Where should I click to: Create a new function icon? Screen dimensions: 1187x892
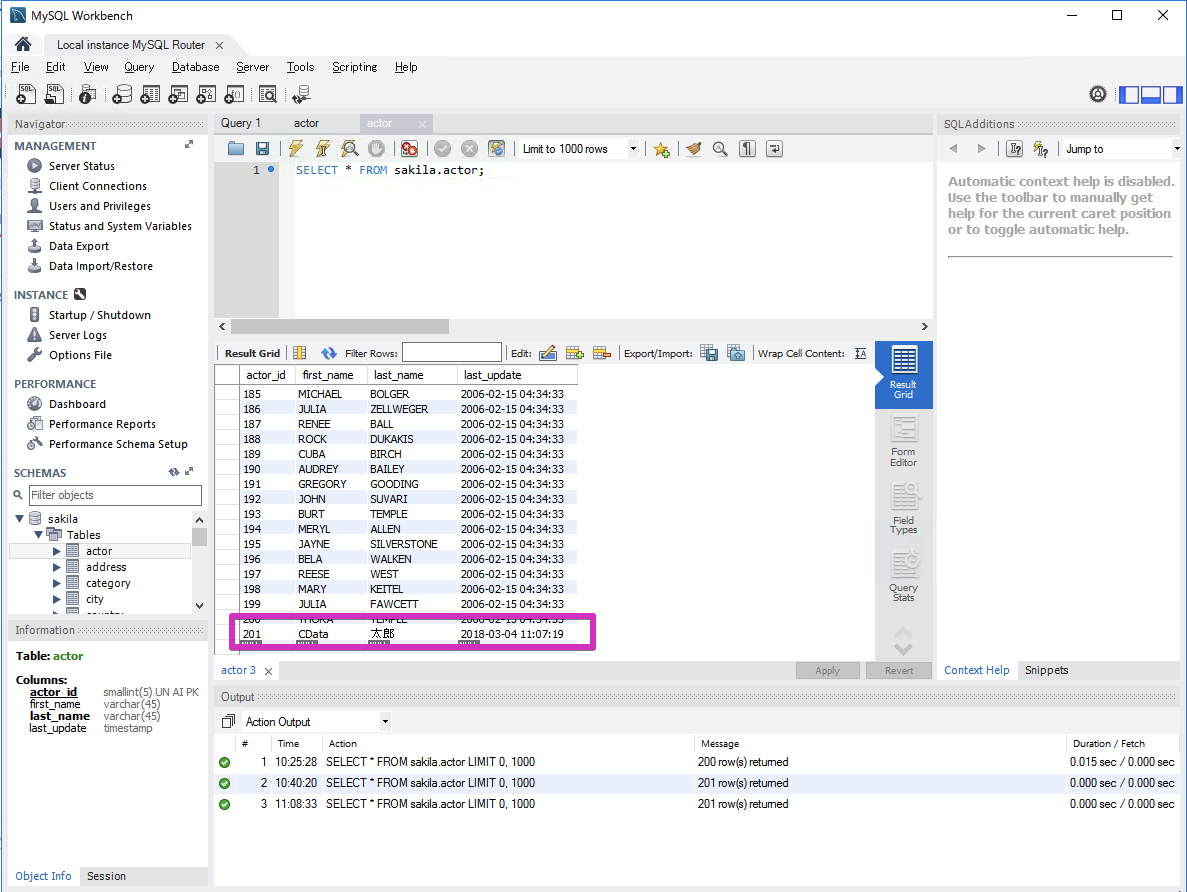click(x=235, y=94)
